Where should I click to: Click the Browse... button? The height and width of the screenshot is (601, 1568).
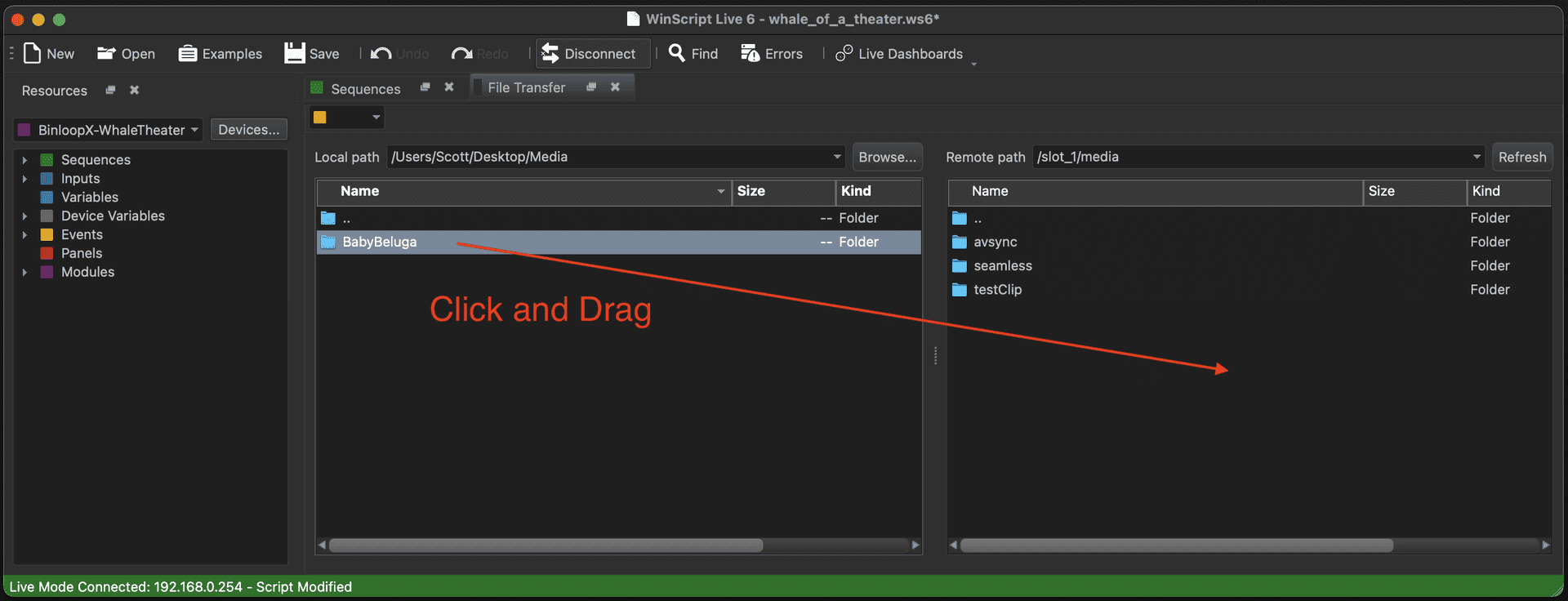(887, 157)
